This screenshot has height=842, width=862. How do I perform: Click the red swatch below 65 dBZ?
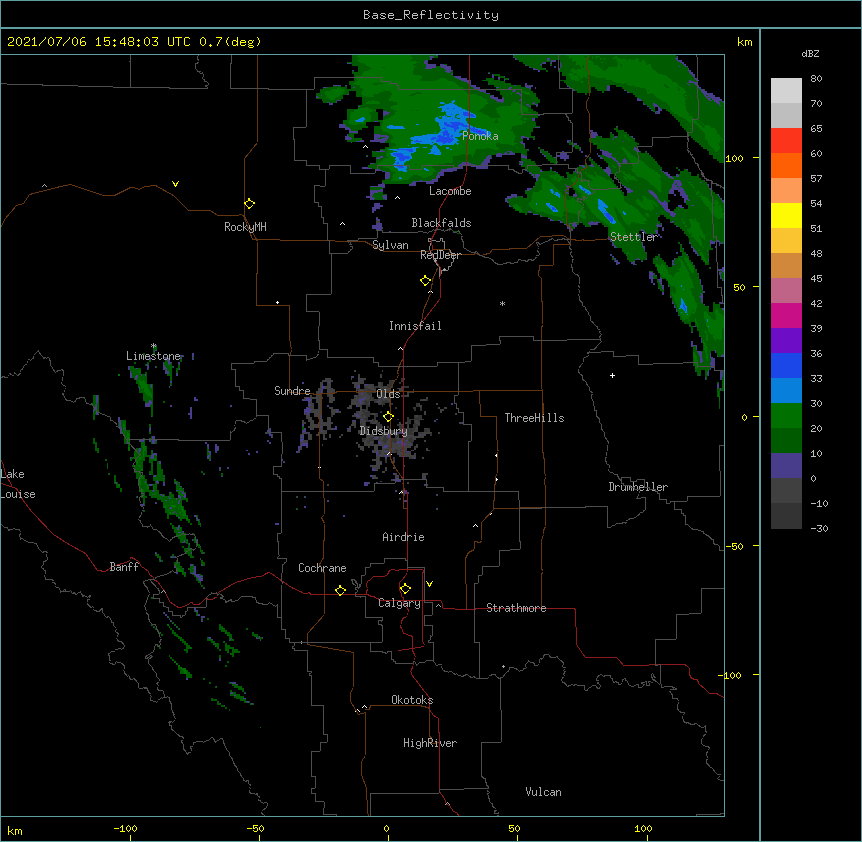coord(786,140)
